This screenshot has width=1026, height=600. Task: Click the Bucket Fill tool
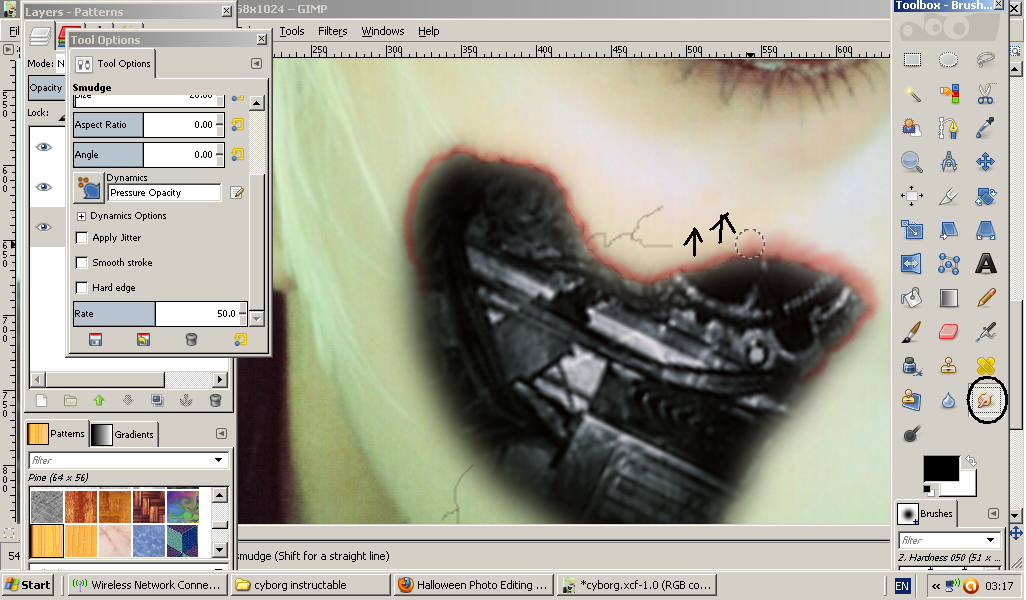(x=911, y=297)
